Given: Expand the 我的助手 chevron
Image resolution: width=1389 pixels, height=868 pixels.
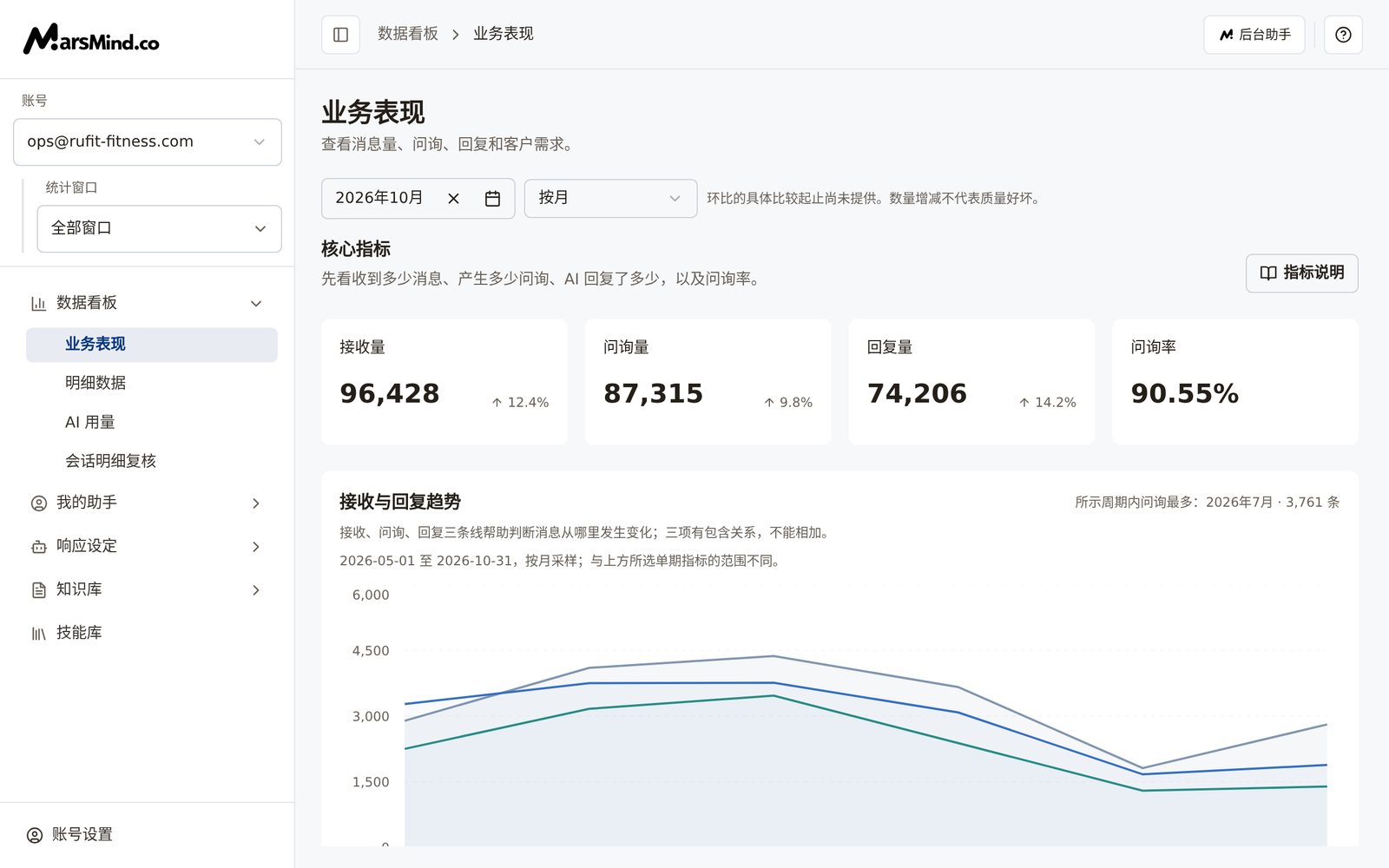Looking at the screenshot, I should pyautogui.click(x=256, y=503).
